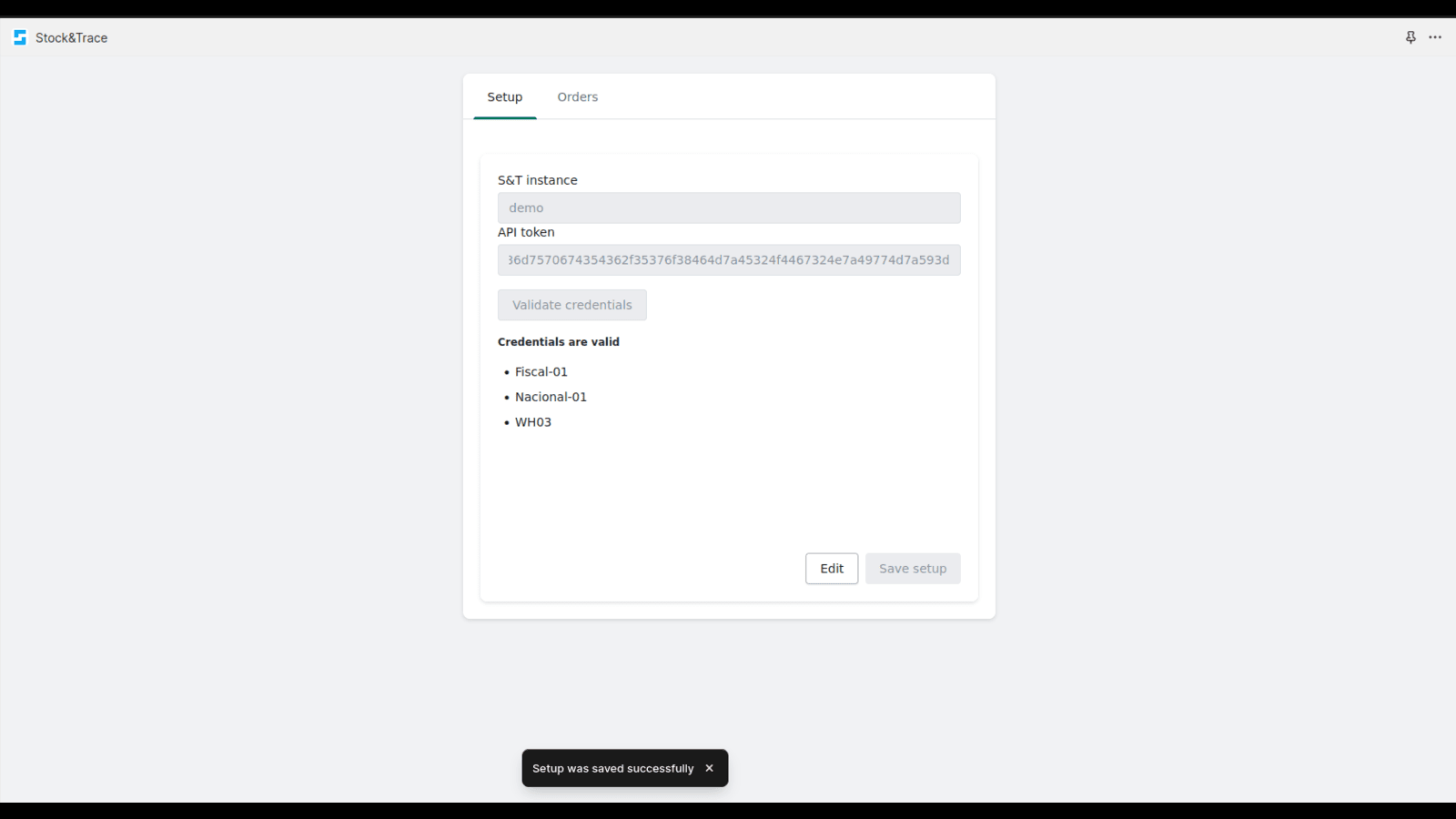Open the three-dots more actions menu
This screenshot has width=1456, height=819.
(x=1435, y=37)
